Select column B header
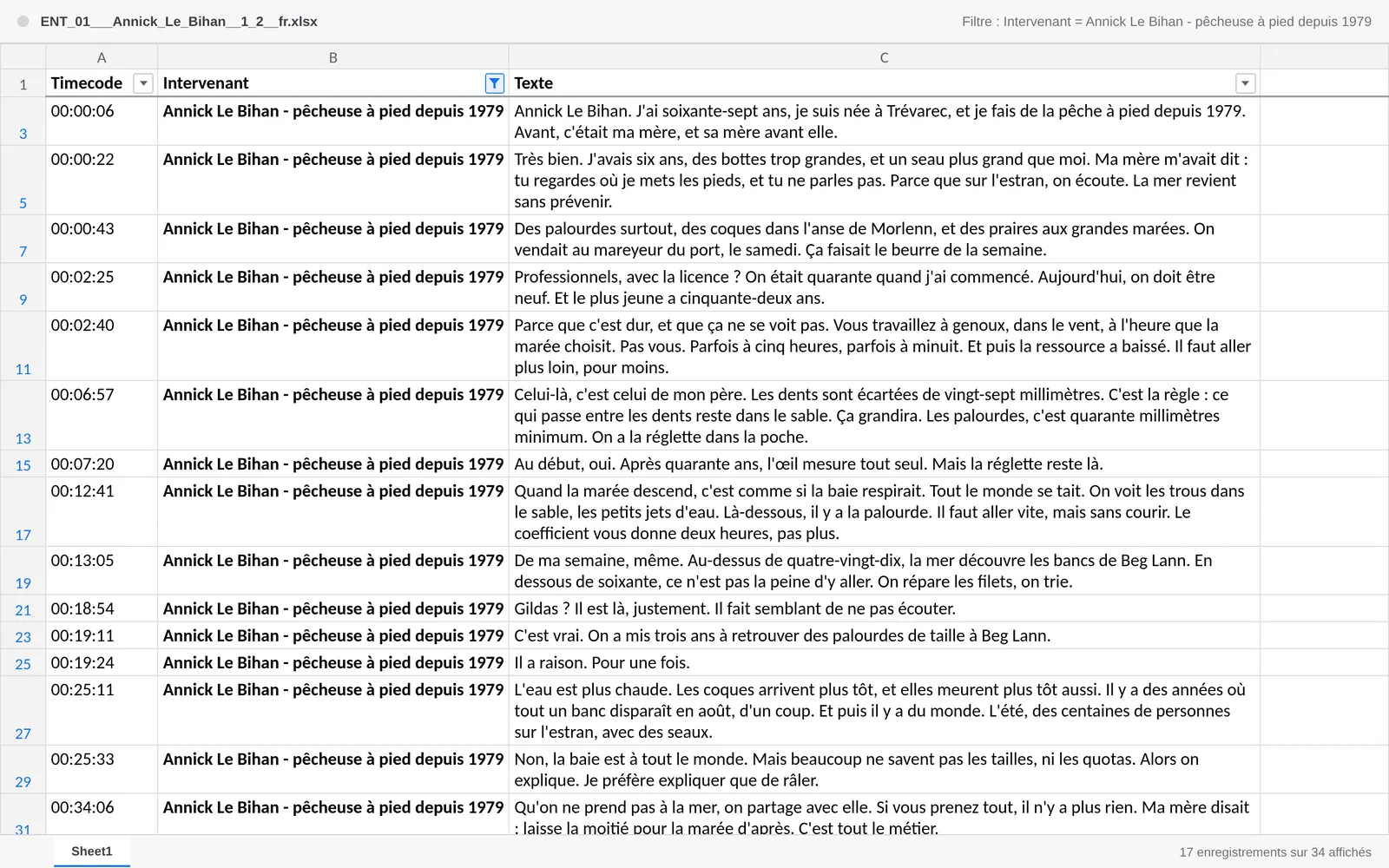The height and width of the screenshot is (868, 1389). 333,57
